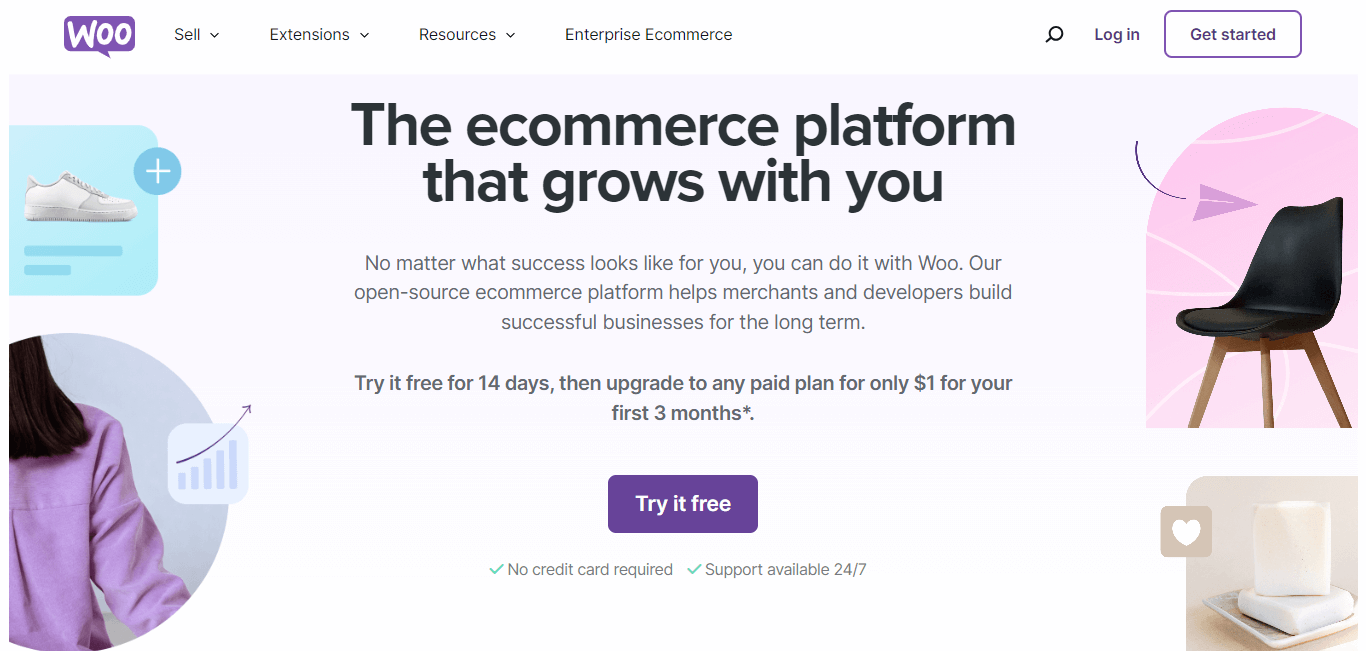1366x651 pixels.
Task: Open the Extensions dropdown menu
Action: coord(319,34)
